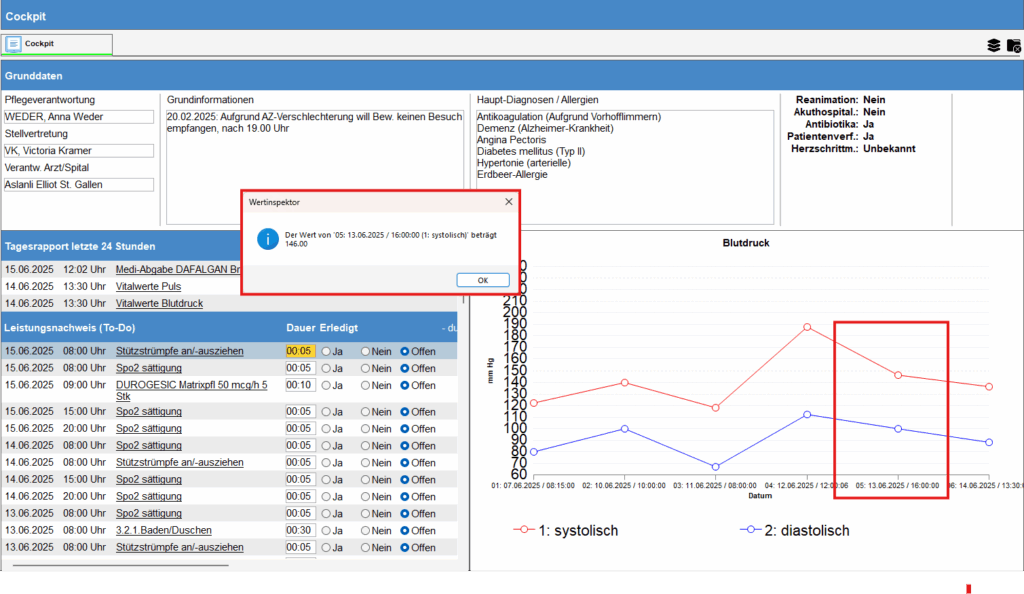Click the stacked layers icon in toolbar
1024x594 pixels.
(x=993, y=45)
